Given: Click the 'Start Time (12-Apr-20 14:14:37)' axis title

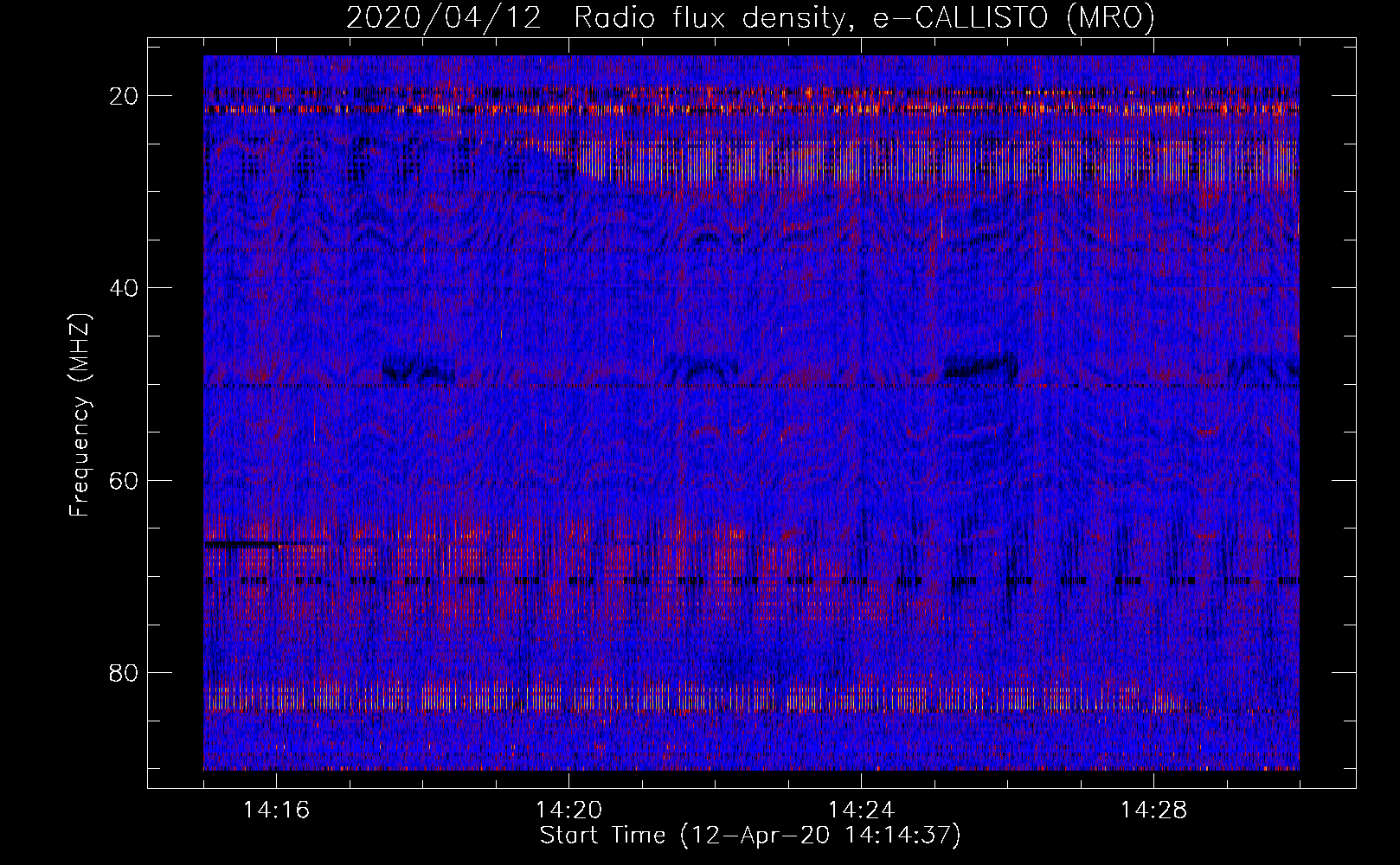Looking at the screenshot, I should pyautogui.click(x=750, y=836).
